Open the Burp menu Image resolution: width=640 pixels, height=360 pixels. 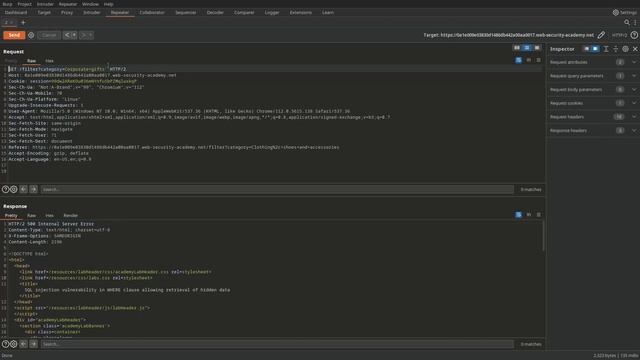pyautogui.click(x=7, y=4)
